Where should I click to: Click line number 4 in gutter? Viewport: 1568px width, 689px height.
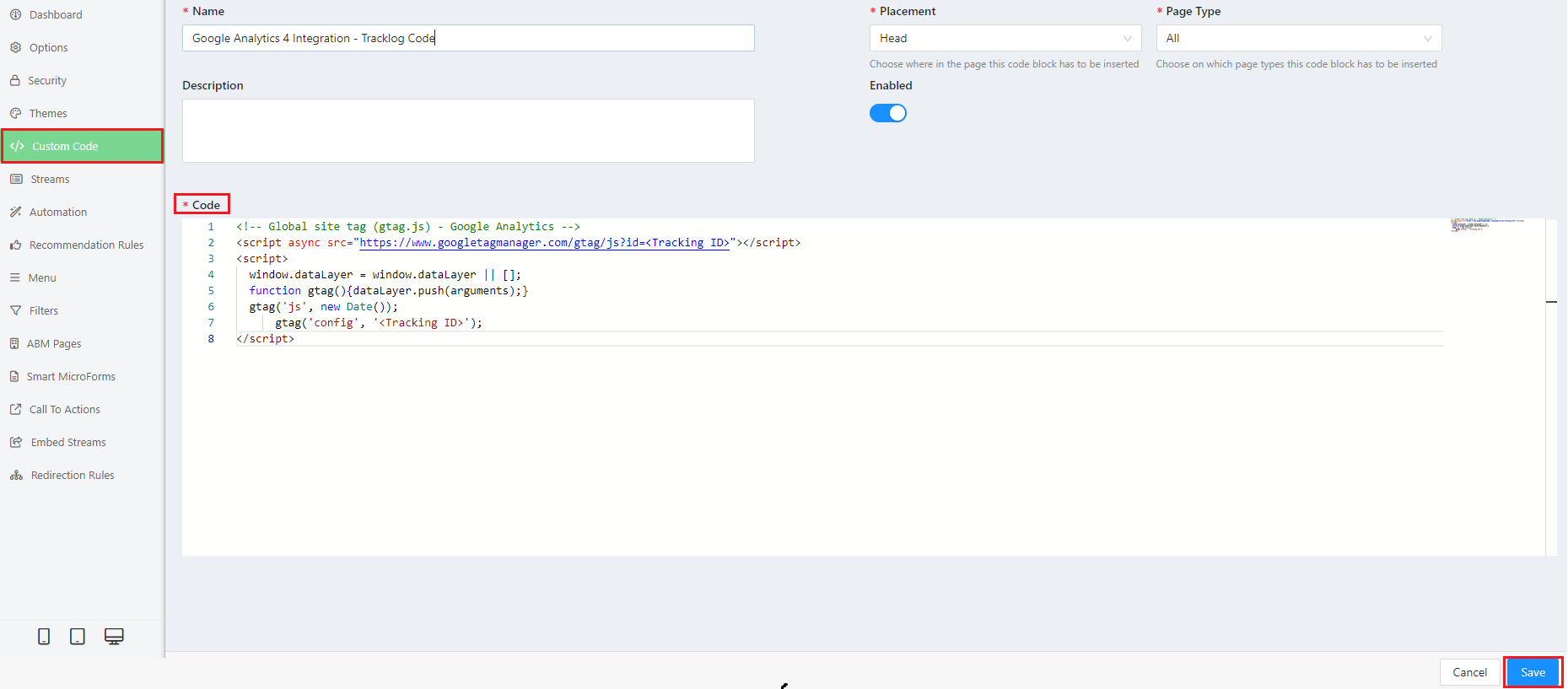coord(211,275)
